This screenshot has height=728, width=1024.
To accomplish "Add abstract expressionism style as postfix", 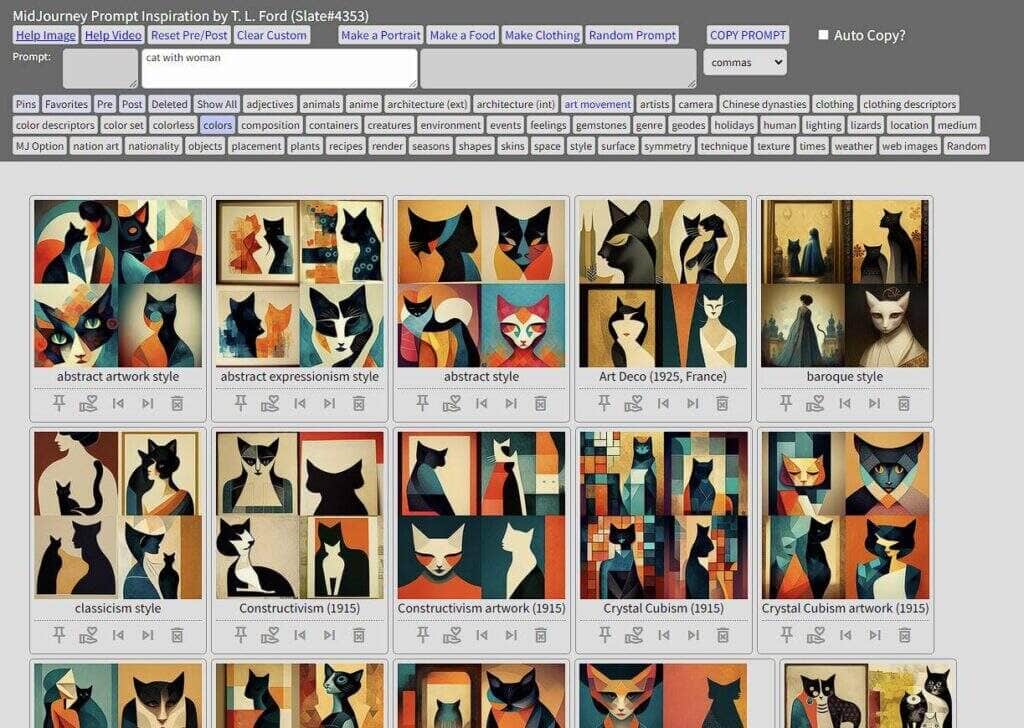I will click(x=329, y=404).
